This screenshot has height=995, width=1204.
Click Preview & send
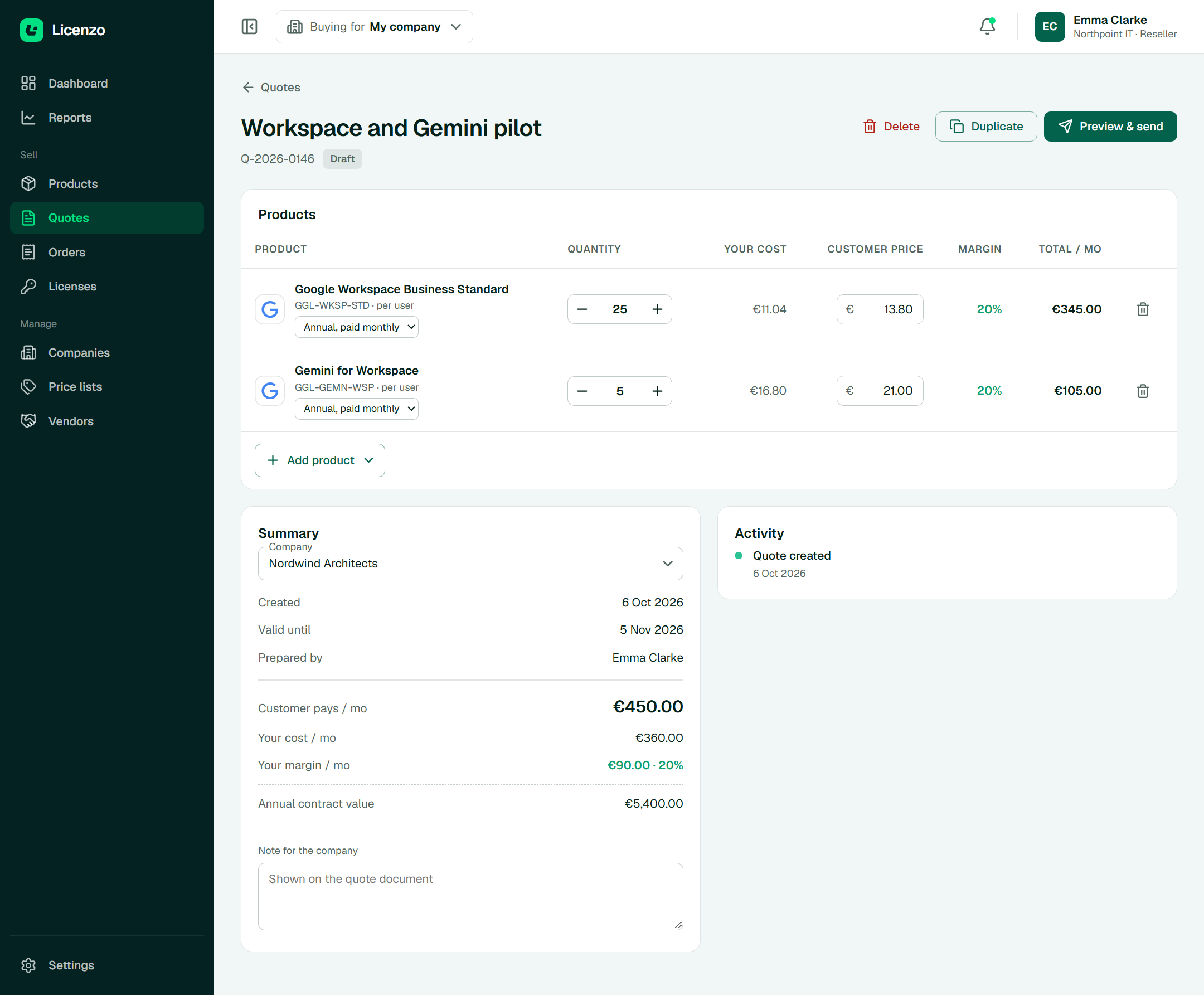[x=1110, y=126]
